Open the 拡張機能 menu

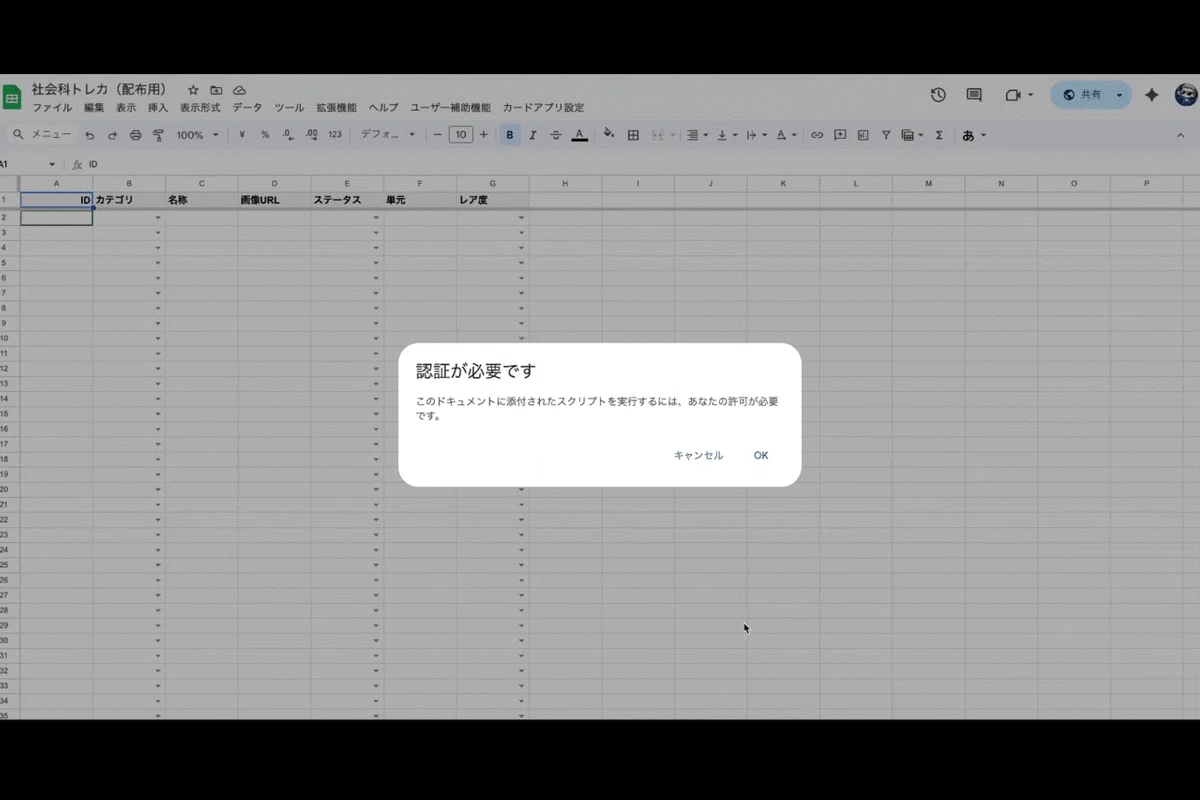click(x=336, y=108)
